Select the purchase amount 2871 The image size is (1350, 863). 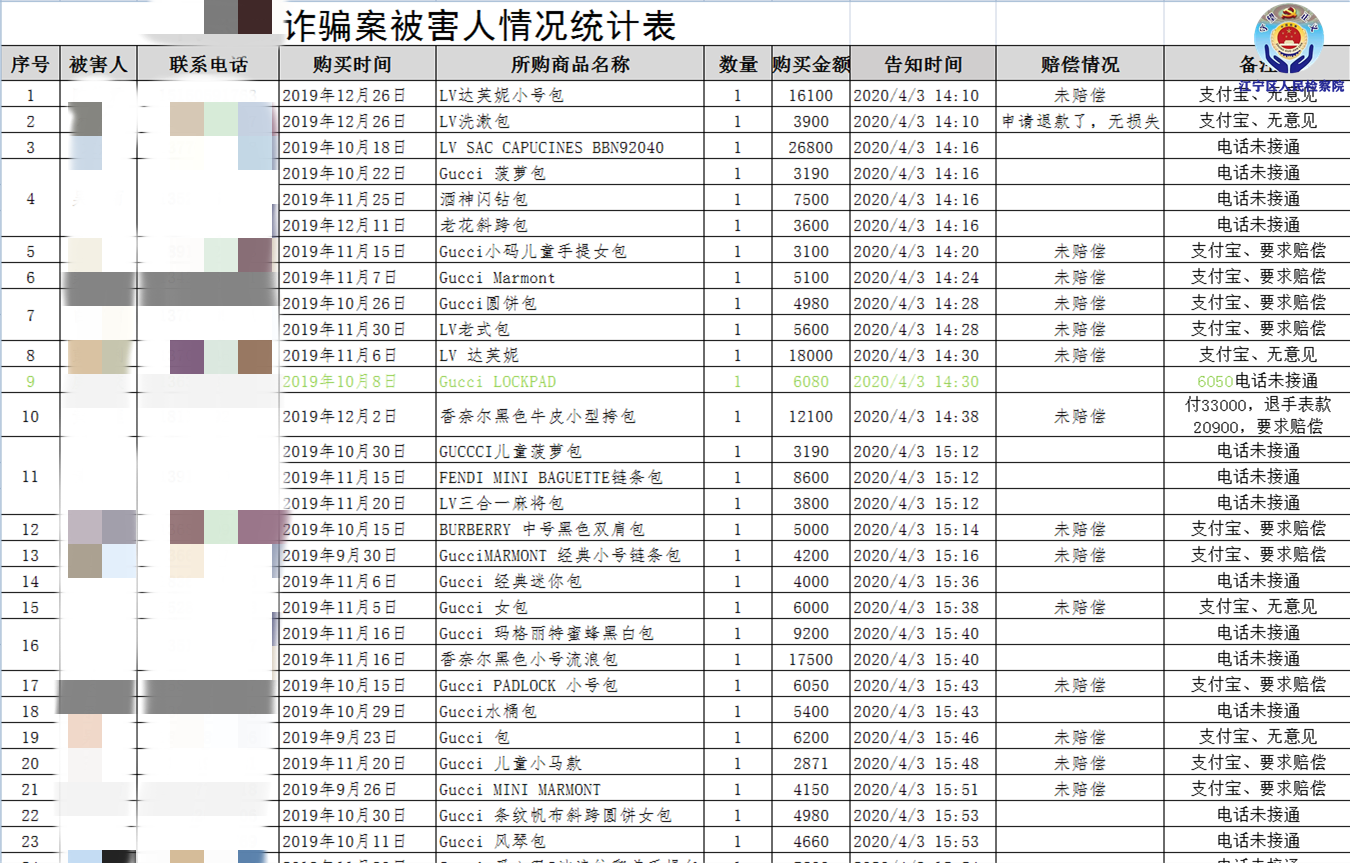click(x=810, y=764)
